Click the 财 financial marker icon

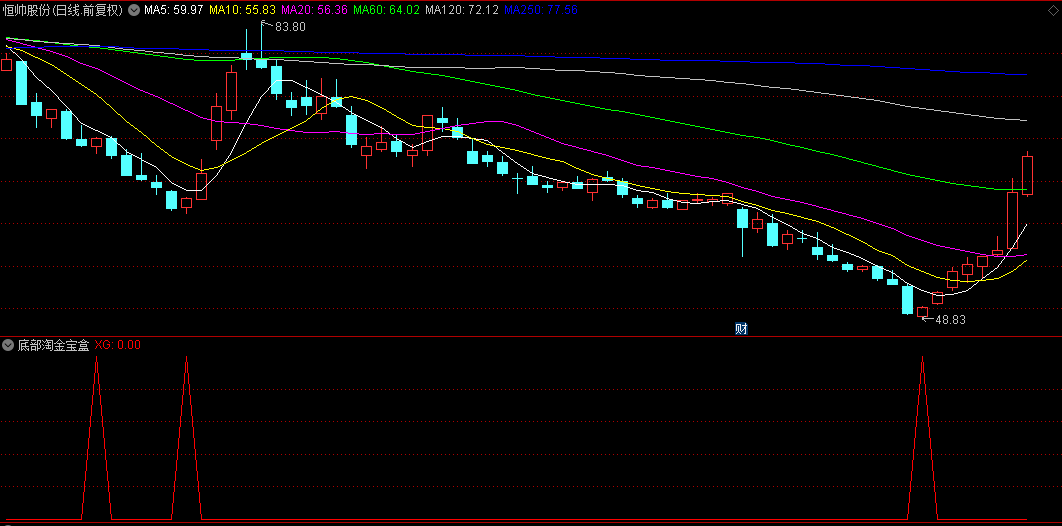click(742, 329)
